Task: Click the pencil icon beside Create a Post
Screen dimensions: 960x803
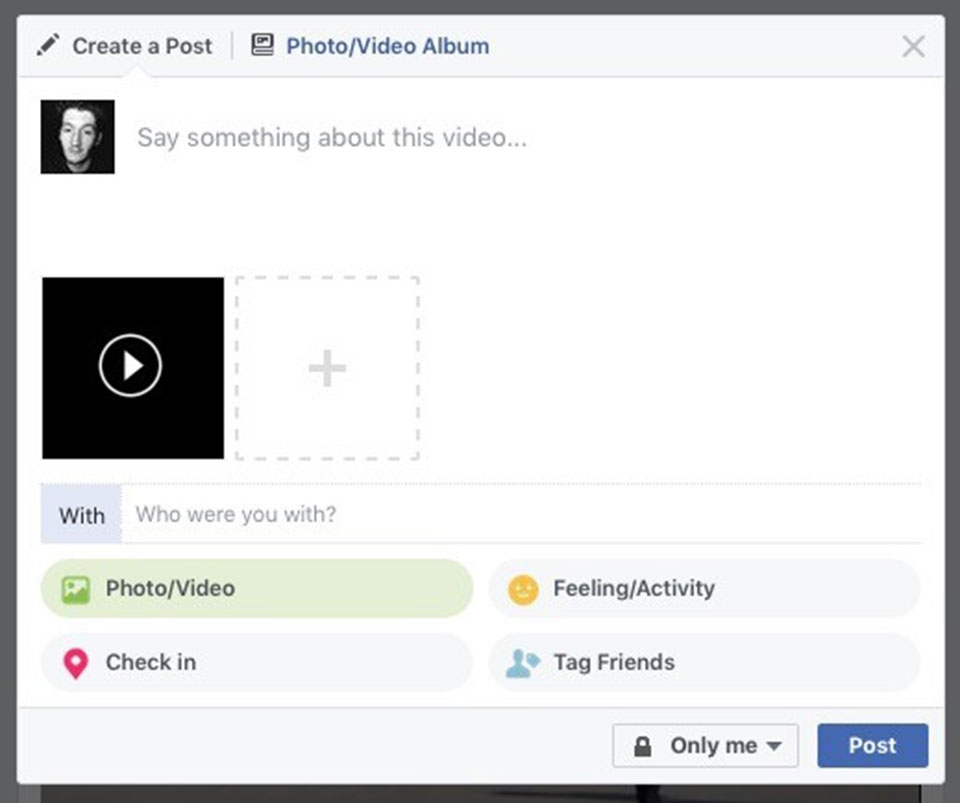Action: tap(47, 44)
